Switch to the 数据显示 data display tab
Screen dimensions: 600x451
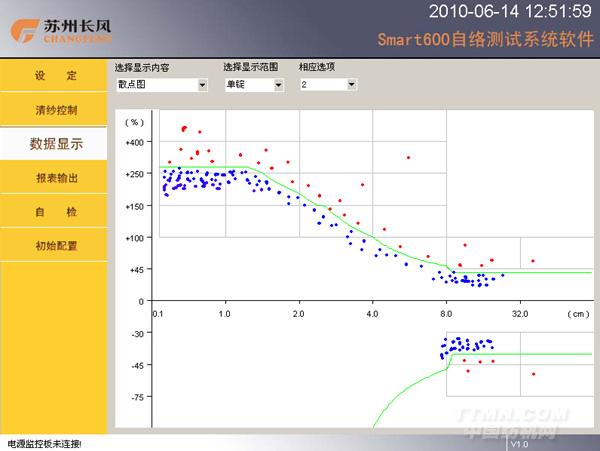point(55,144)
